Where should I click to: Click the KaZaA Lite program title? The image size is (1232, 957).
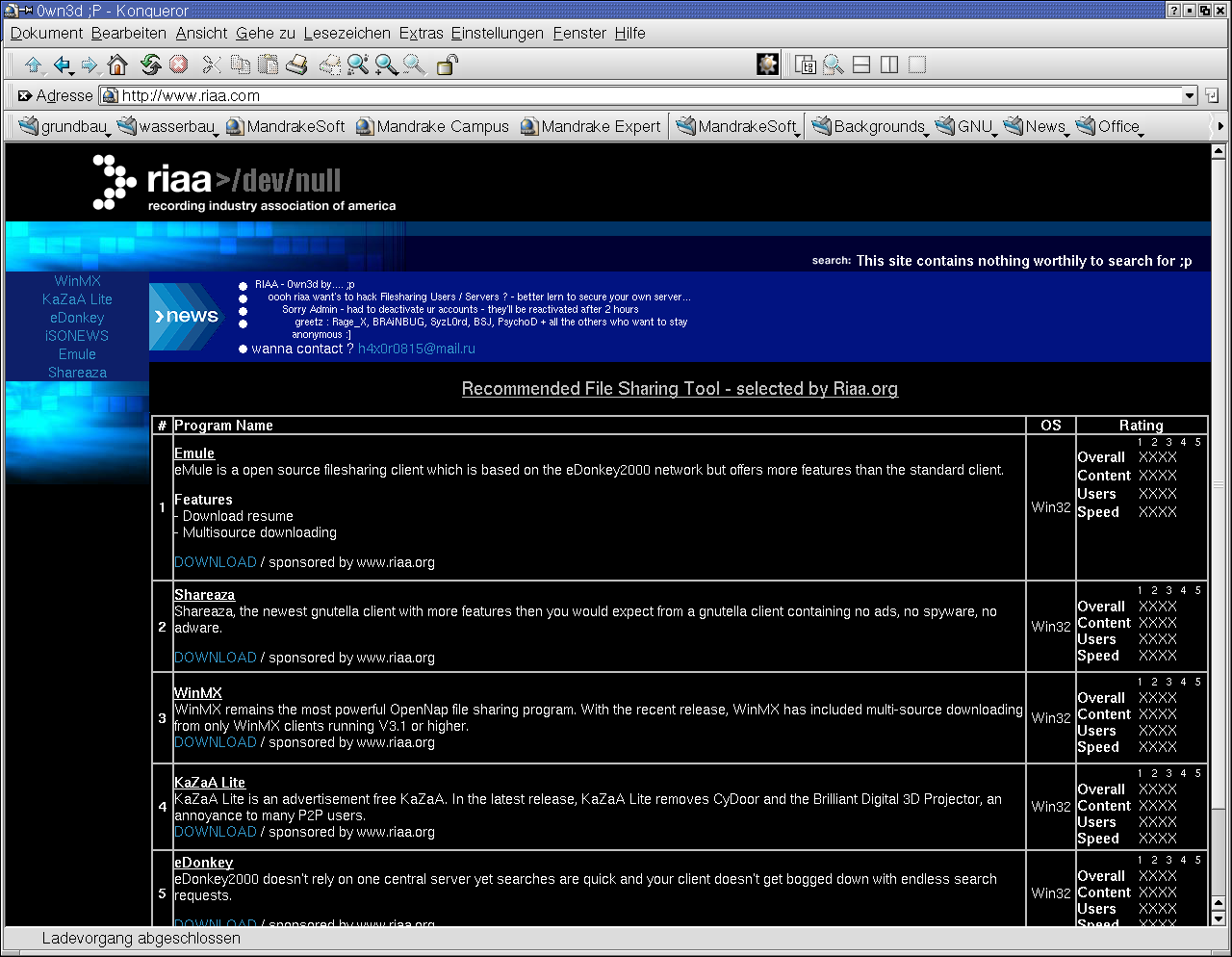coord(210,783)
